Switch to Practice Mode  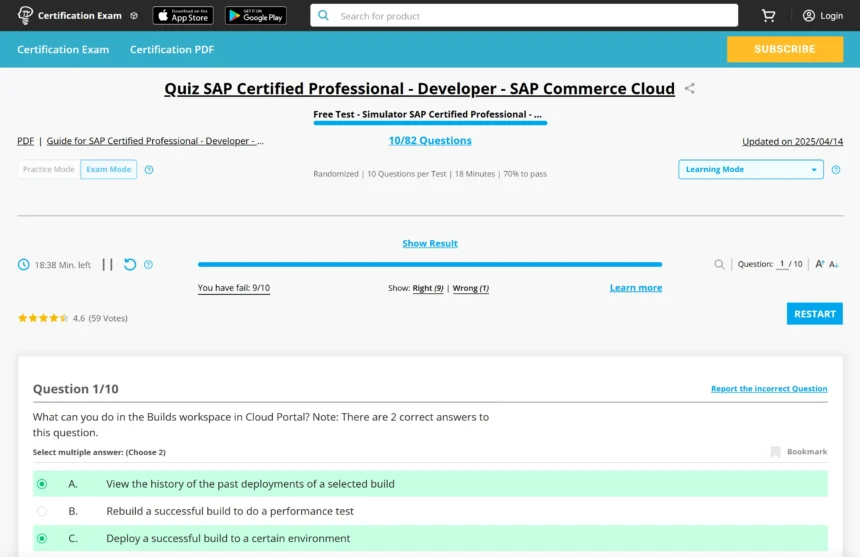[49, 170]
